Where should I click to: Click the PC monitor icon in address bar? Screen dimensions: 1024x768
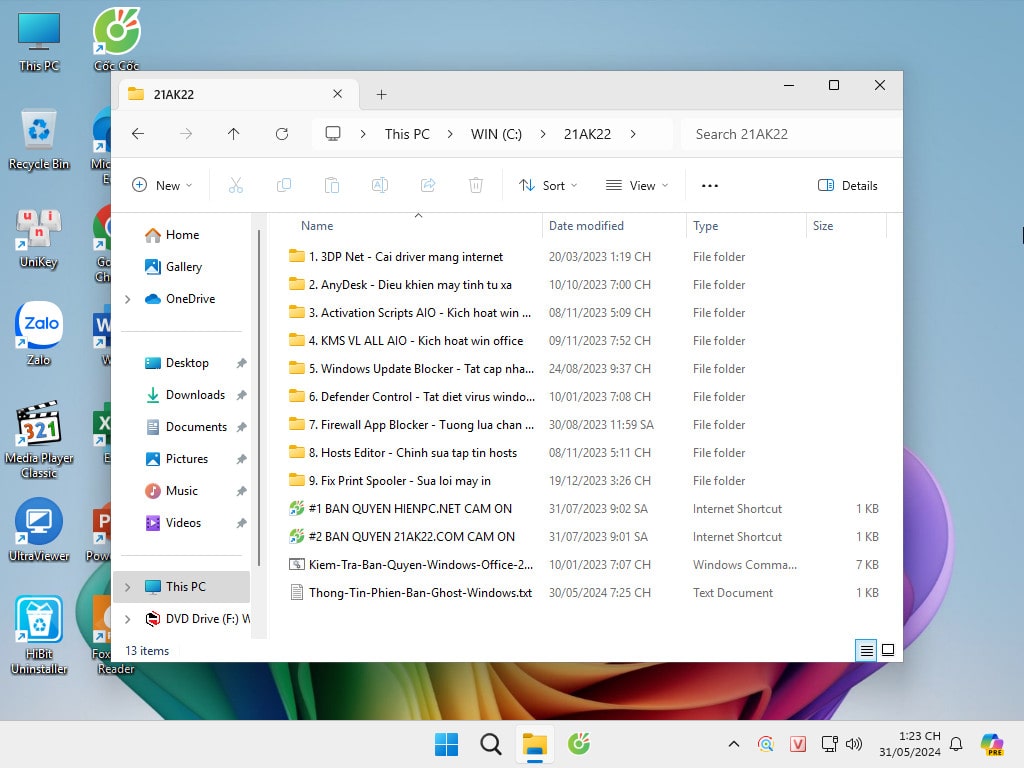tap(333, 134)
